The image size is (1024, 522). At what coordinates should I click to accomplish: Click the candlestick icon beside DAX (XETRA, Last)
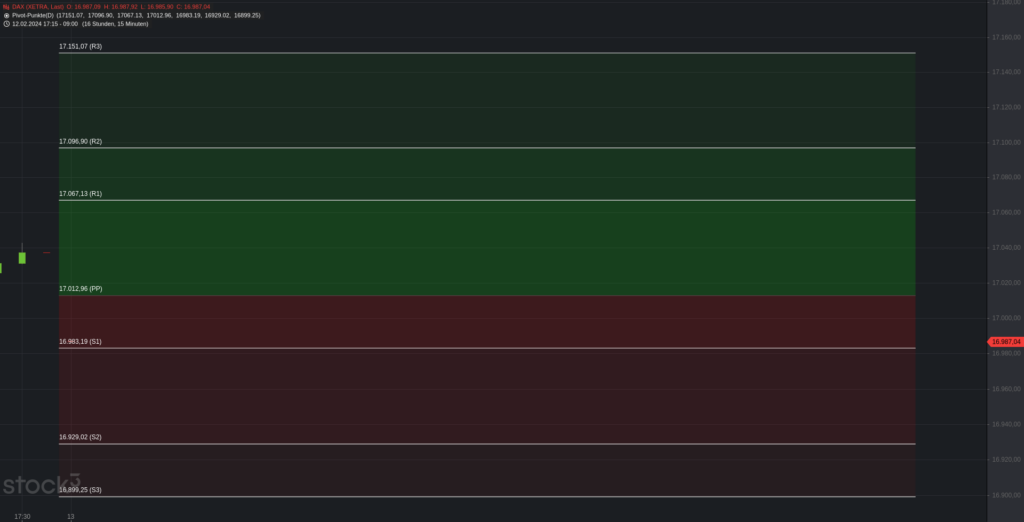pyautogui.click(x=6, y=7)
